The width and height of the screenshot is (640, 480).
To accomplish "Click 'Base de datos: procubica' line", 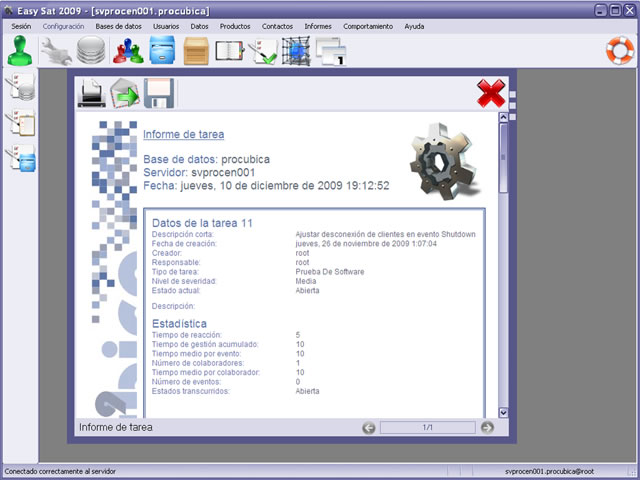I will pos(207,159).
